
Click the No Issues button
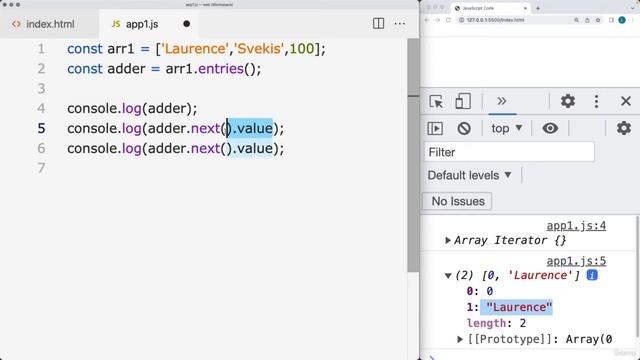click(458, 201)
